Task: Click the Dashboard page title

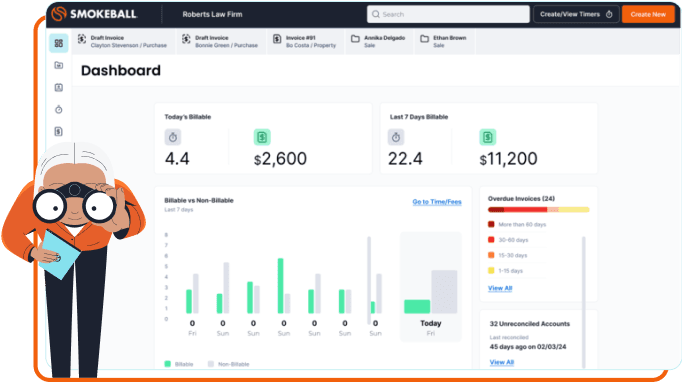Action: click(x=121, y=70)
